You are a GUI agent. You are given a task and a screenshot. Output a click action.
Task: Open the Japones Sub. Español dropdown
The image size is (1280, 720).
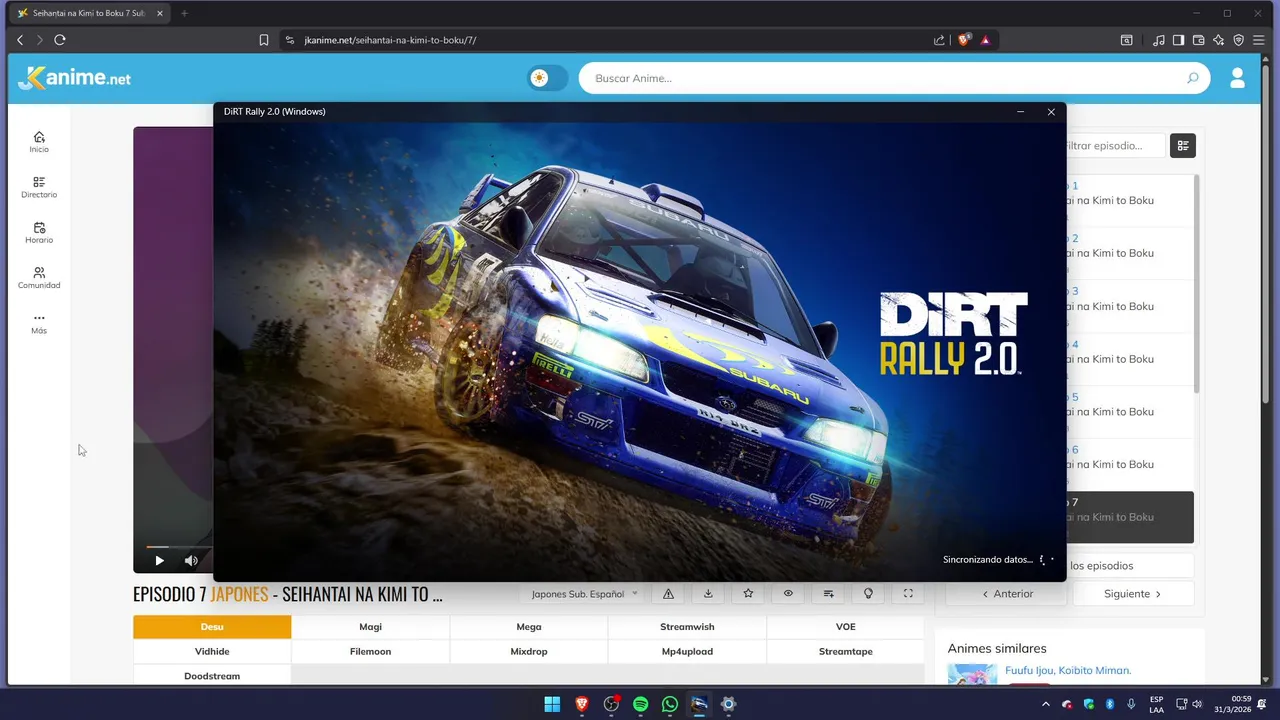(584, 594)
